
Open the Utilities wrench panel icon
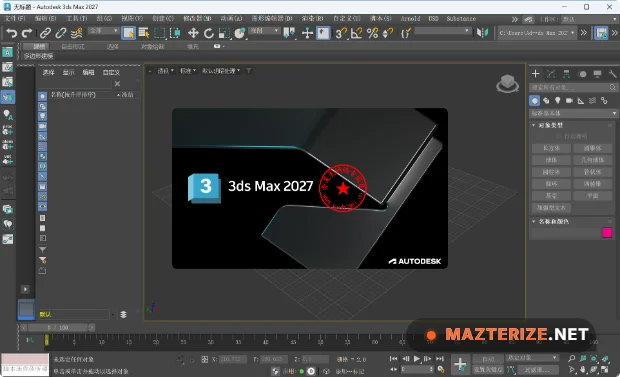click(x=612, y=74)
